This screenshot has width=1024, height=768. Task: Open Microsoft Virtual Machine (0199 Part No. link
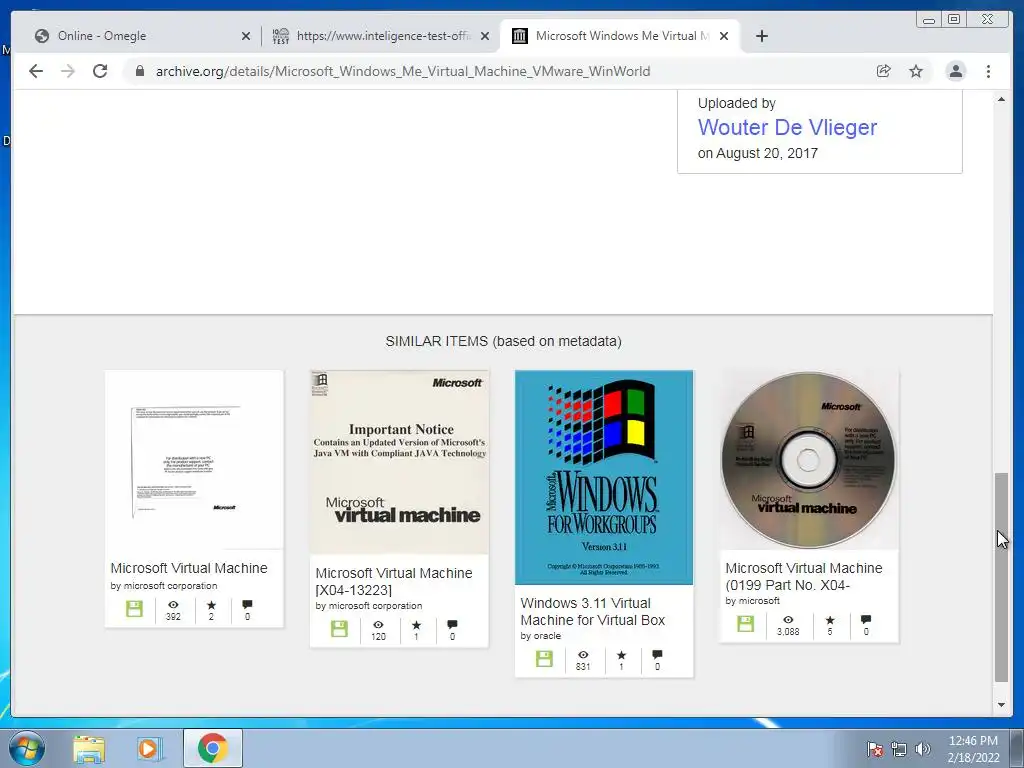[x=803, y=577]
